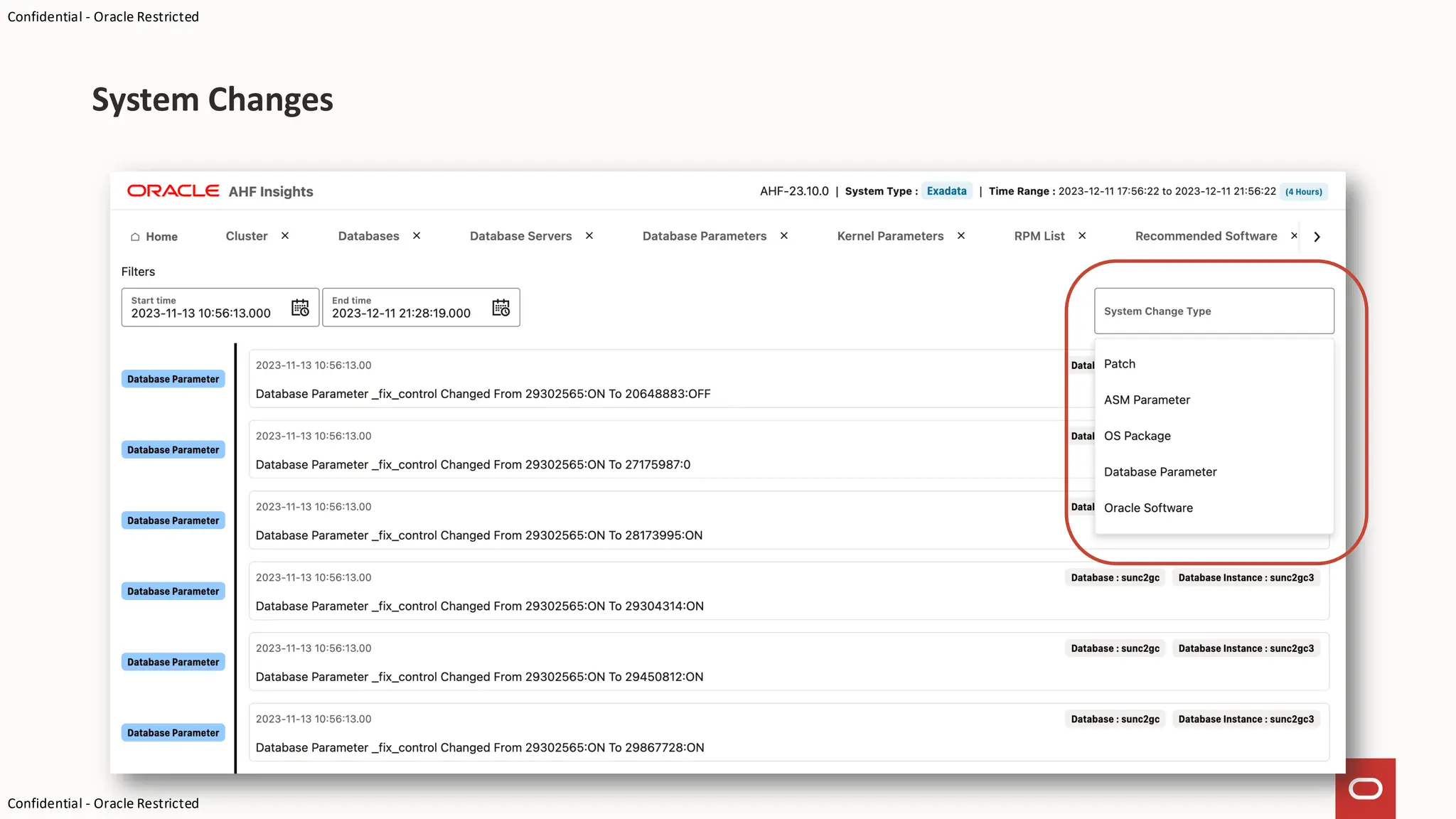Click Database : sunc2gc chip on 29304314 row

pyautogui.click(x=1115, y=578)
